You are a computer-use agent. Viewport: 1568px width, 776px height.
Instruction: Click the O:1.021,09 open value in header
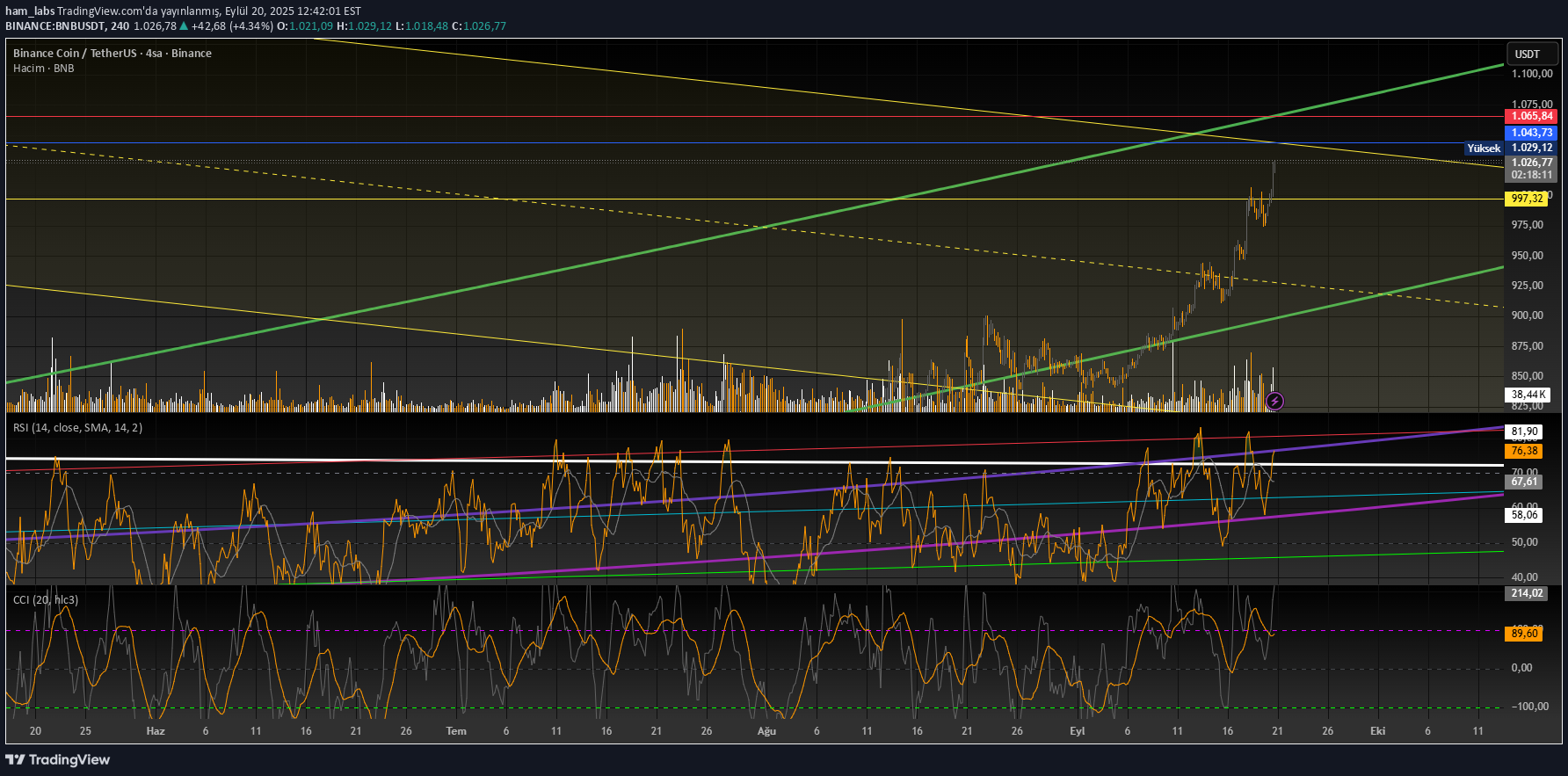coord(305,25)
